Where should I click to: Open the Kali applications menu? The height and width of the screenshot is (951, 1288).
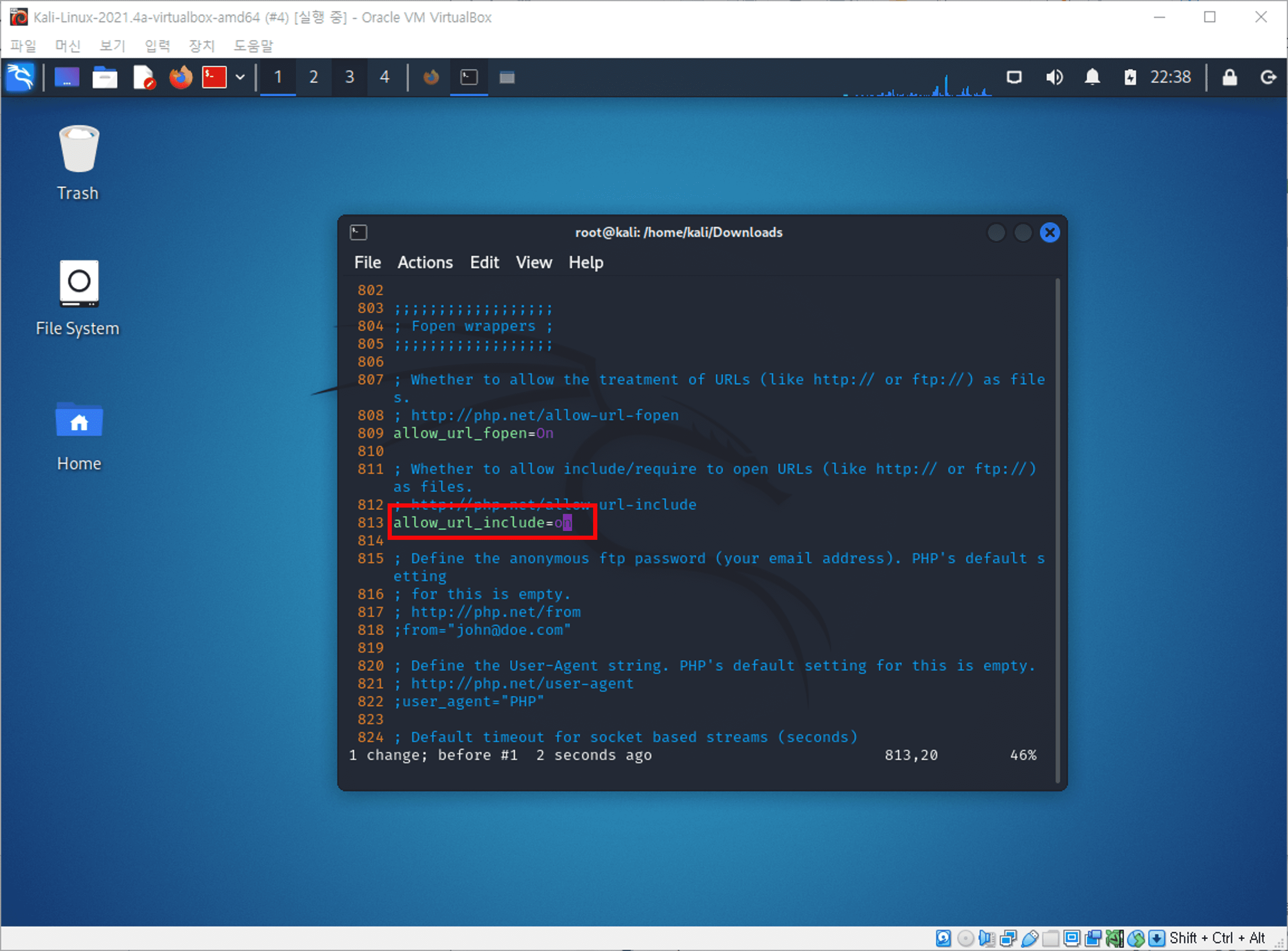pos(20,76)
